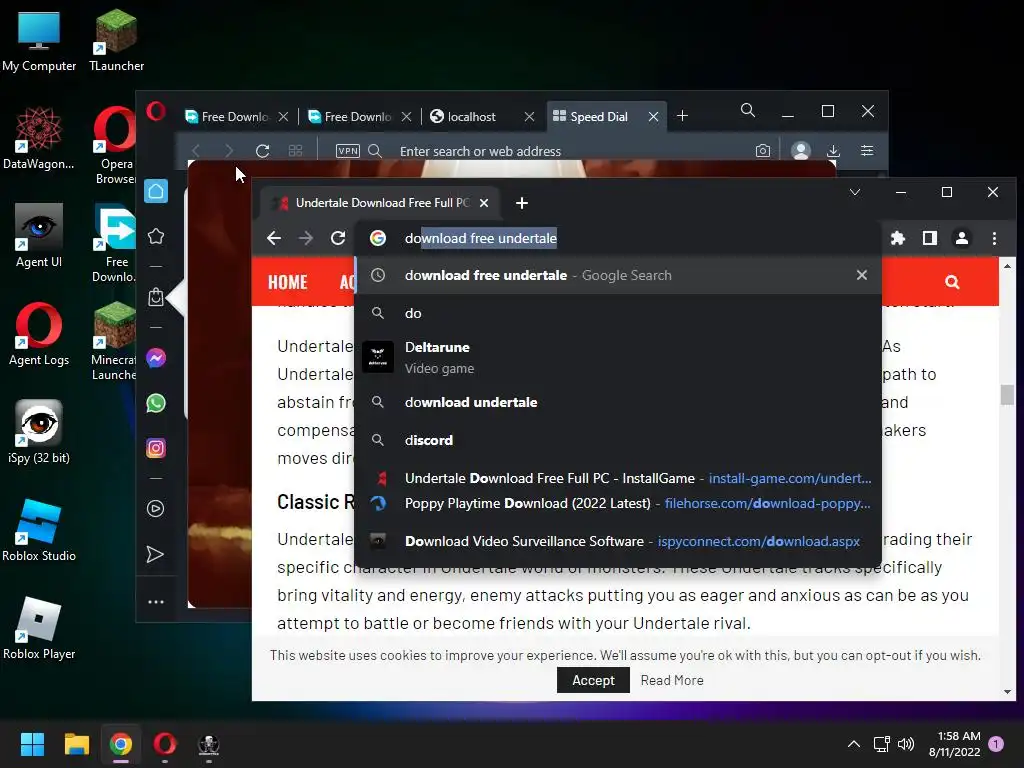Go back in Chrome
This screenshot has width=1024, height=768.
[274, 238]
